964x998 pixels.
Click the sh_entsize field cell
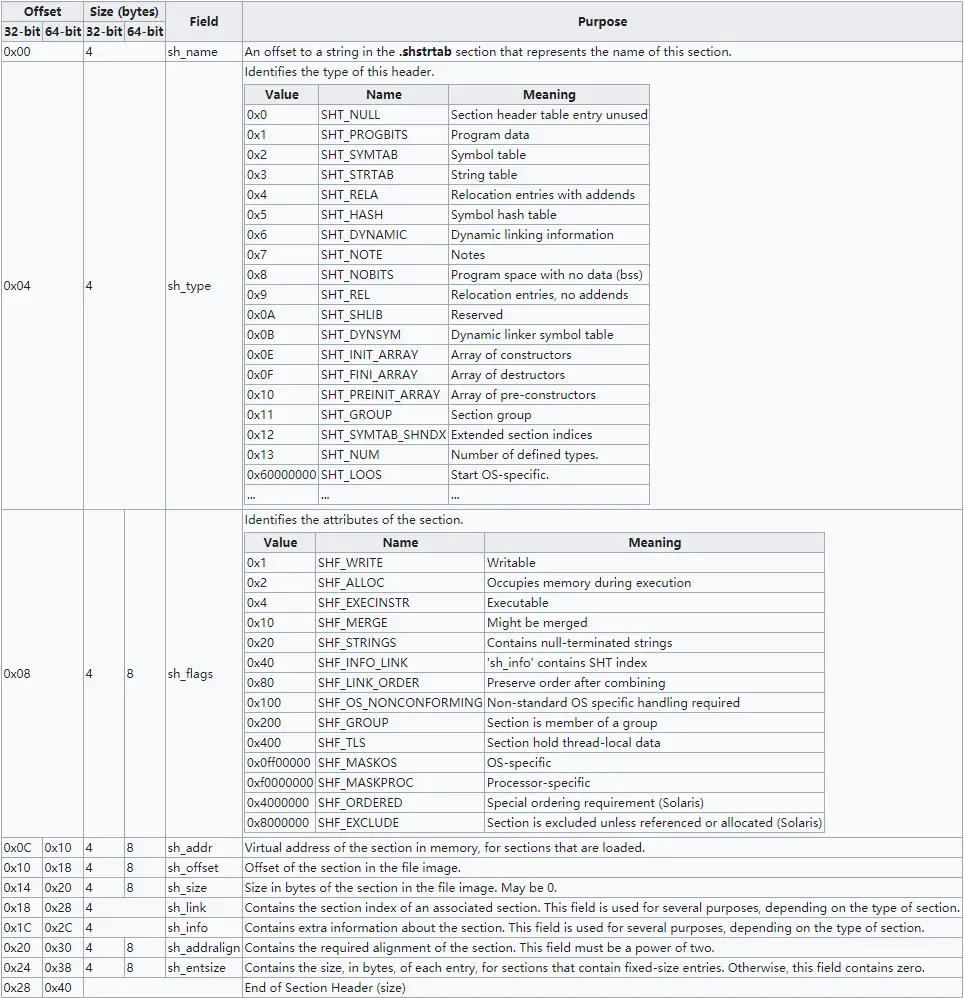tap(204, 967)
